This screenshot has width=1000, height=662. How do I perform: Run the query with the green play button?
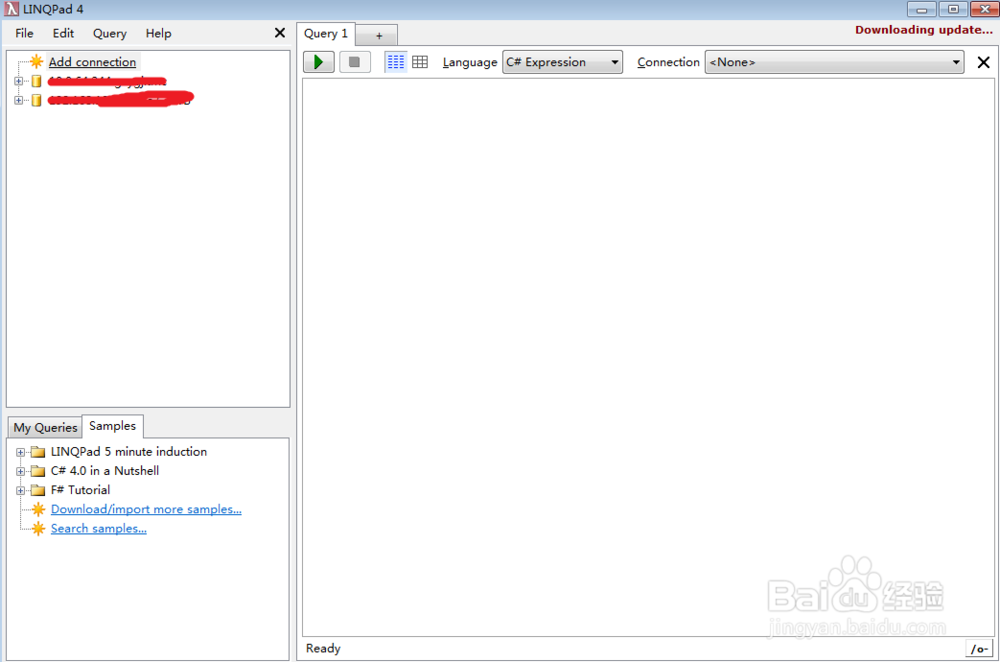pos(318,62)
